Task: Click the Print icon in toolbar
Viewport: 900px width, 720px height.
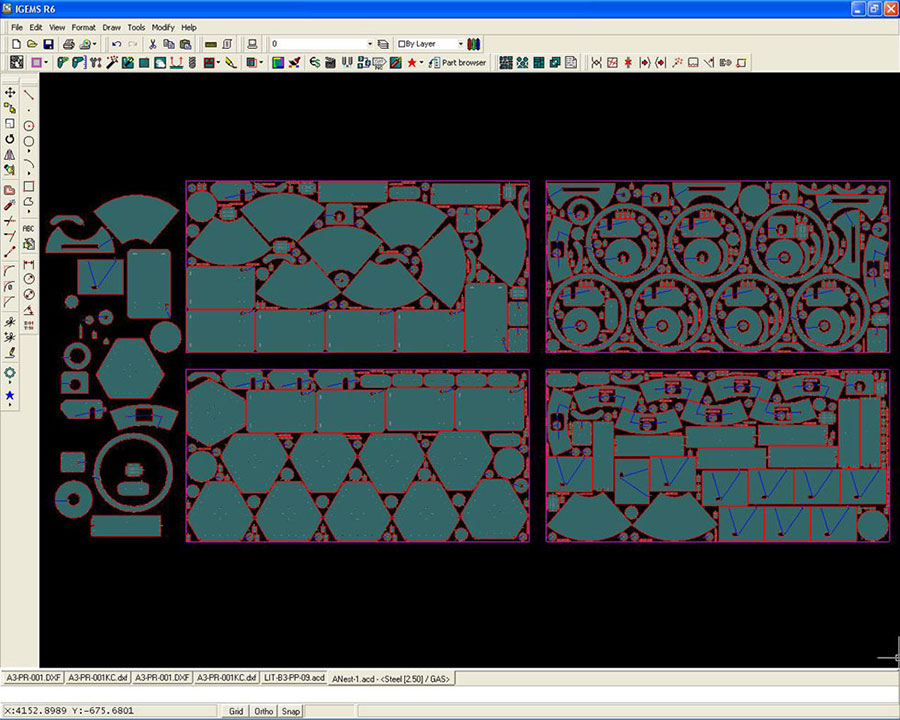Action: click(x=68, y=44)
